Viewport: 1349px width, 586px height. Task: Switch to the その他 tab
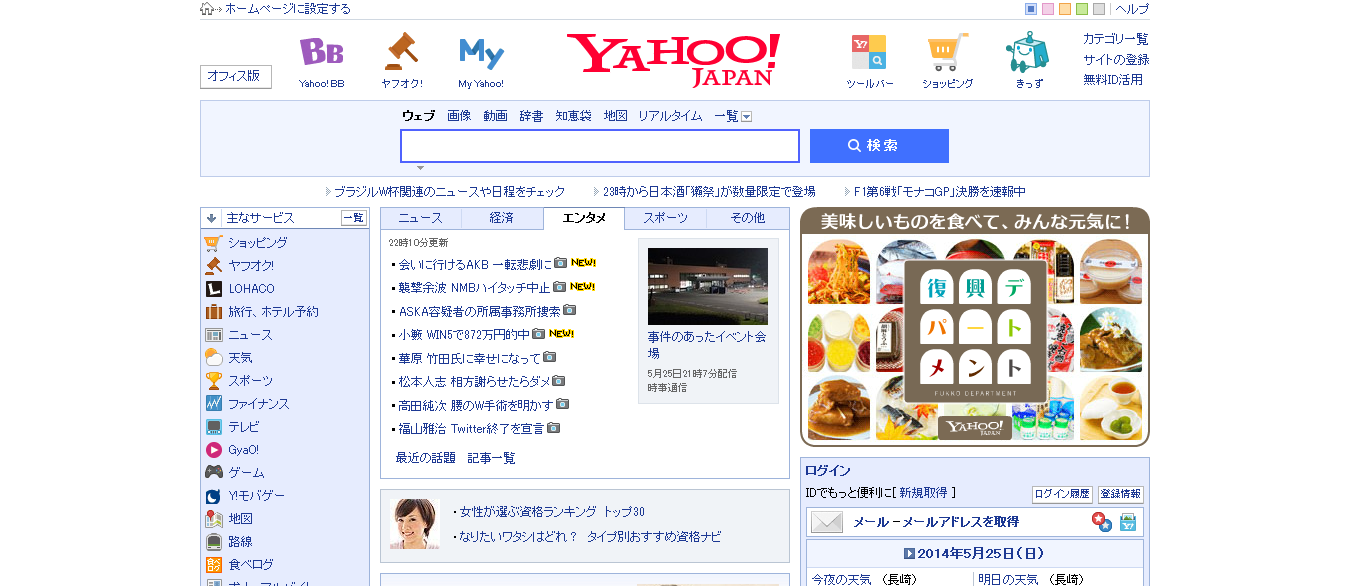(747, 218)
